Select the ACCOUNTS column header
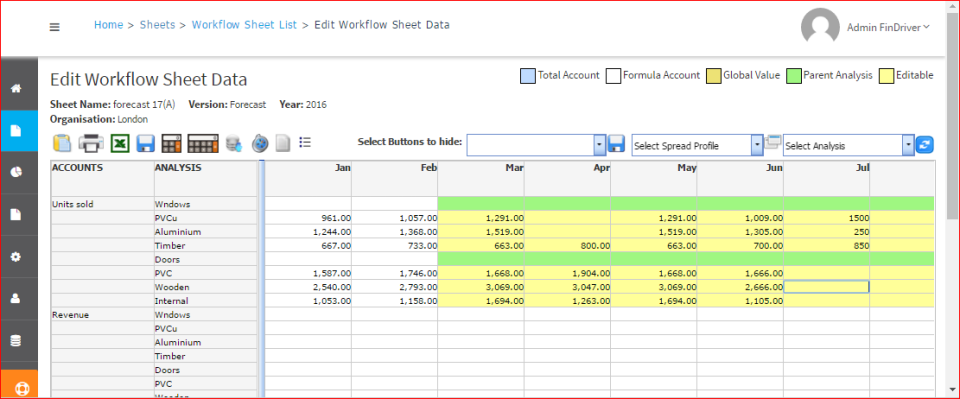Viewport: 960px width, 399px height. click(x=102, y=178)
